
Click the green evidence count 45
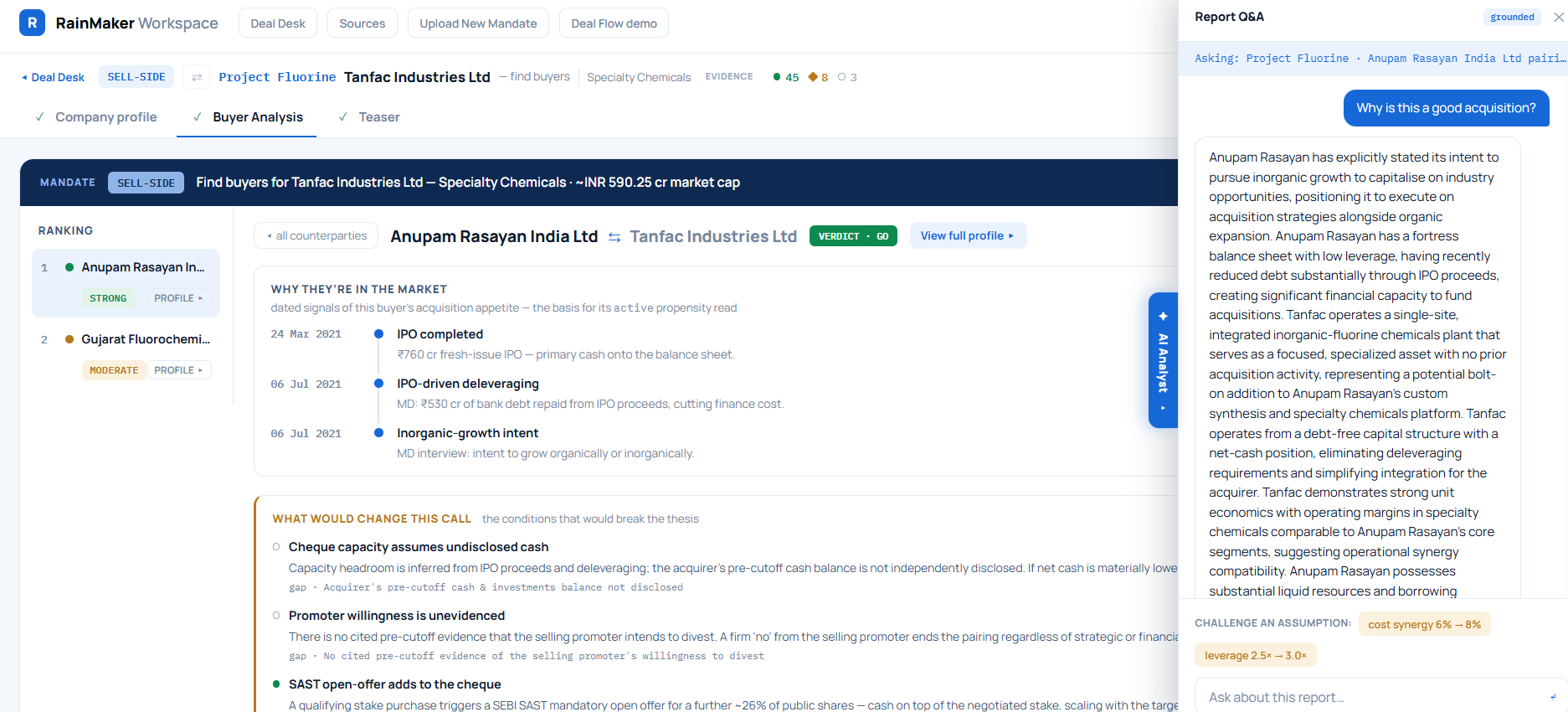pos(786,77)
